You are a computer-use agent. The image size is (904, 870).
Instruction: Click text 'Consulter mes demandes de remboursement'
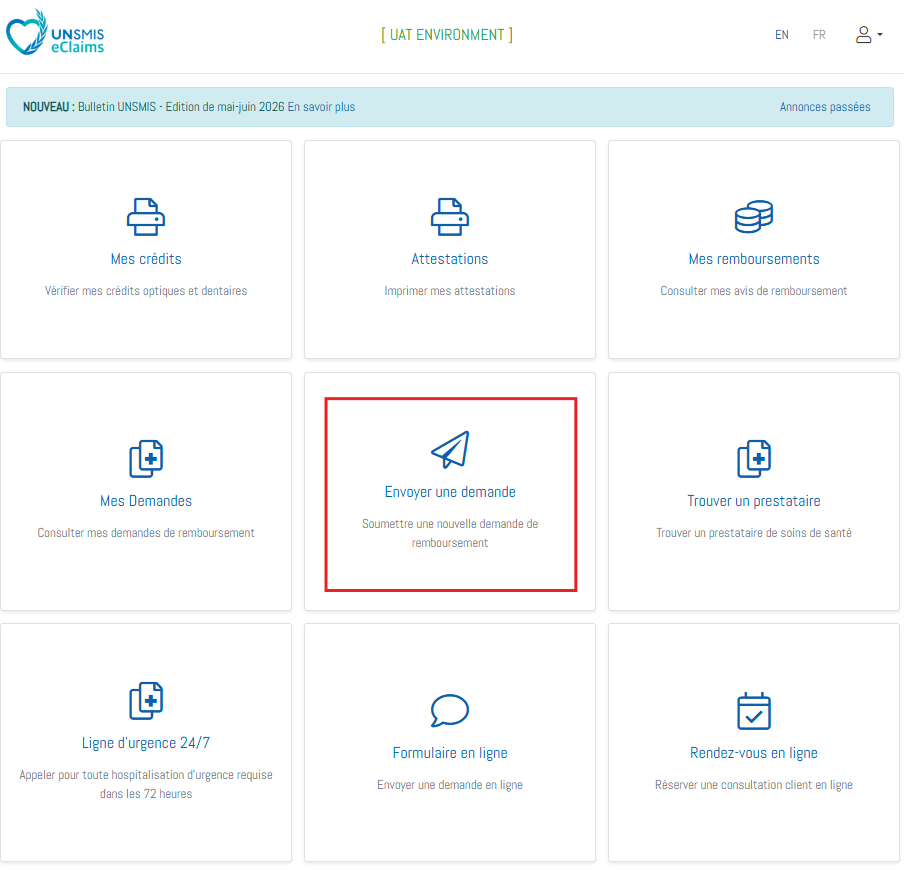146,533
